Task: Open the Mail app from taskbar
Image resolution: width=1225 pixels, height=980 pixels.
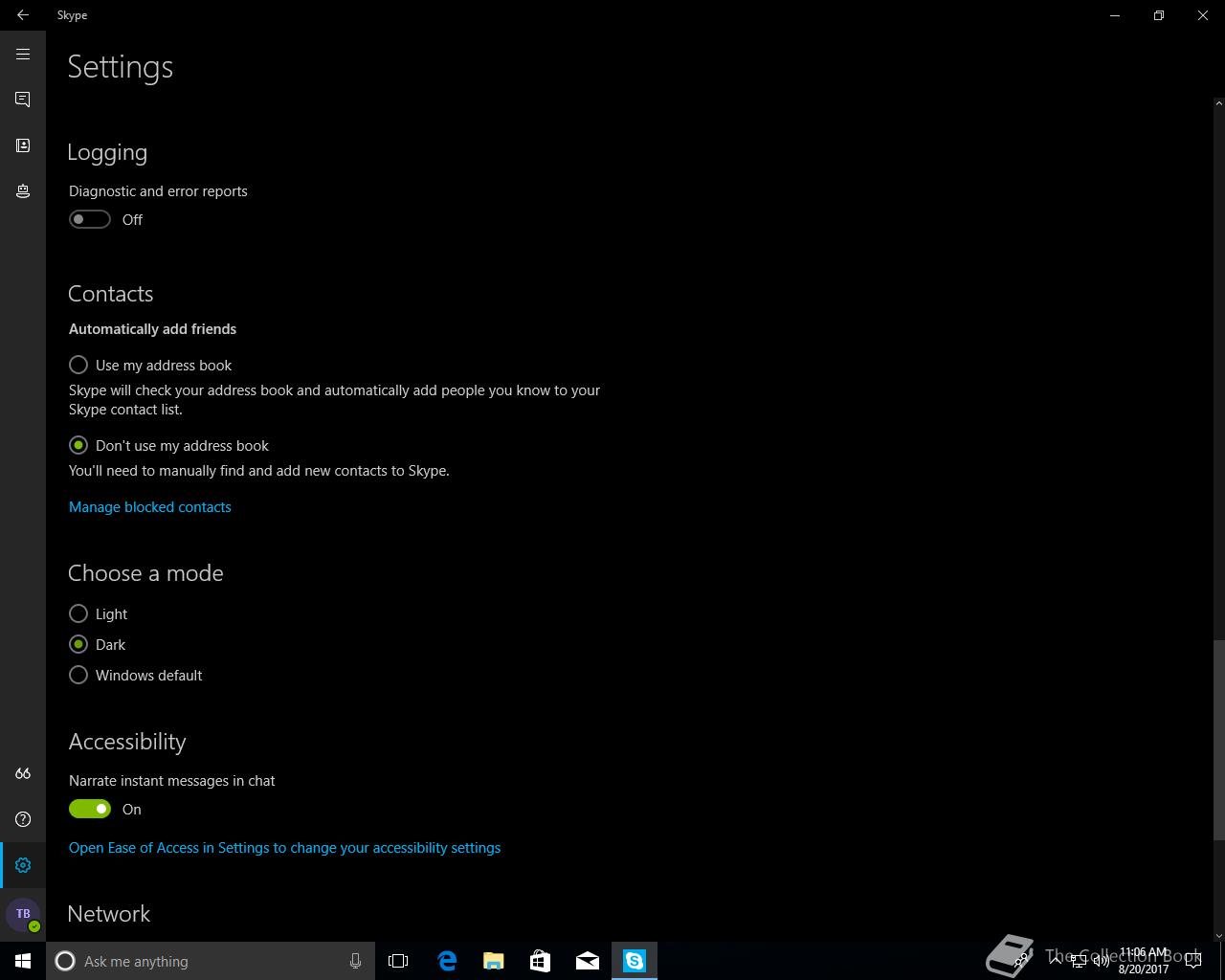Action: (588, 961)
